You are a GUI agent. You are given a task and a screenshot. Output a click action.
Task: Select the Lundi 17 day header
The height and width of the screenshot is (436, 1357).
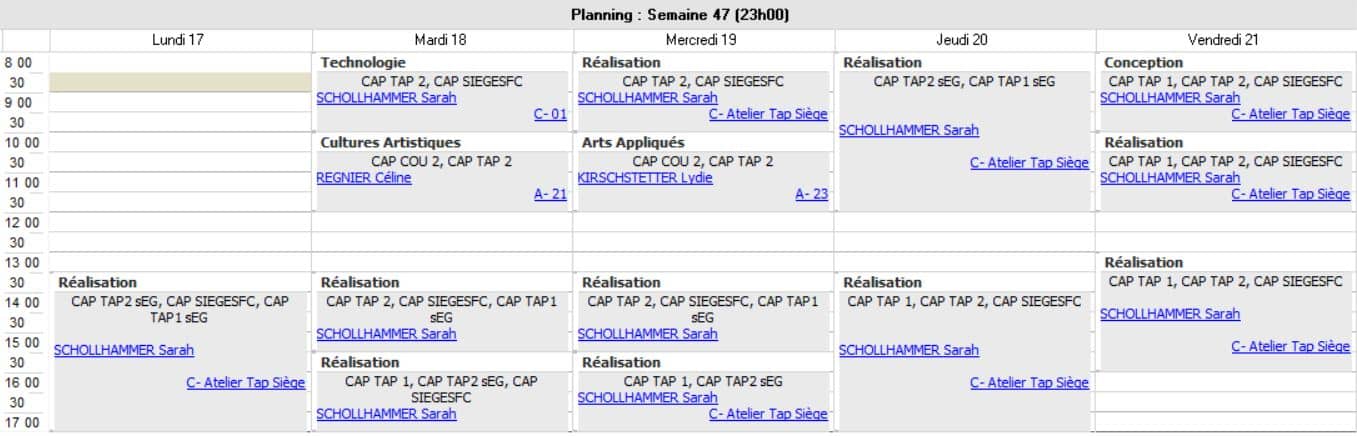[181, 40]
